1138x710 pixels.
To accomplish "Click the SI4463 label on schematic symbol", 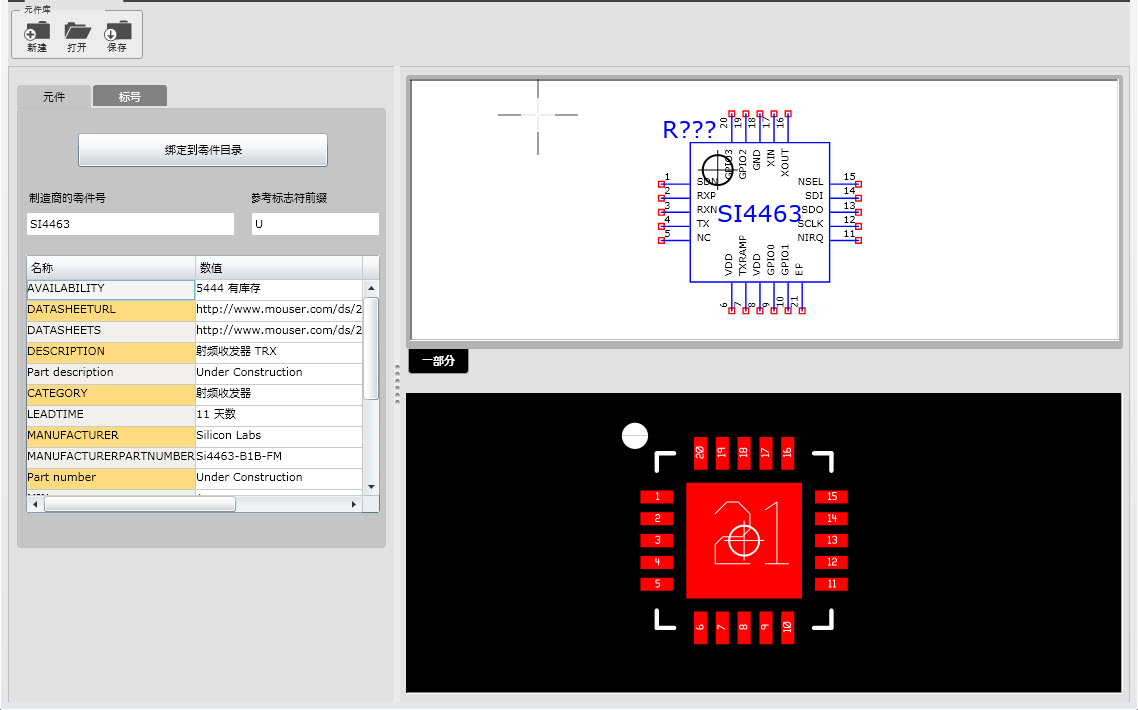I will point(759,214).
